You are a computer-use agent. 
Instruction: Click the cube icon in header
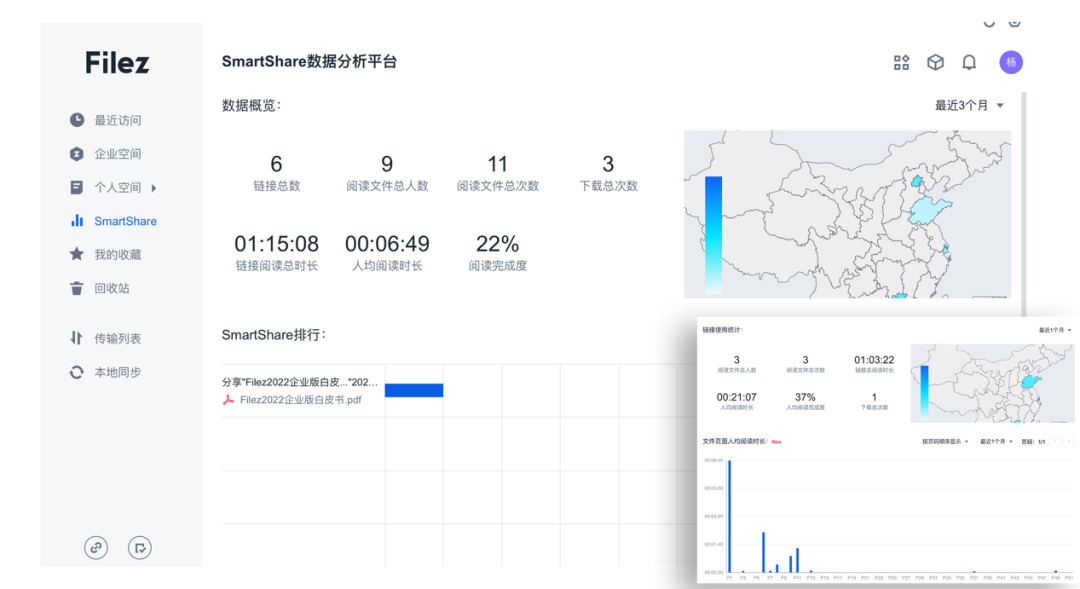(935, 63)
